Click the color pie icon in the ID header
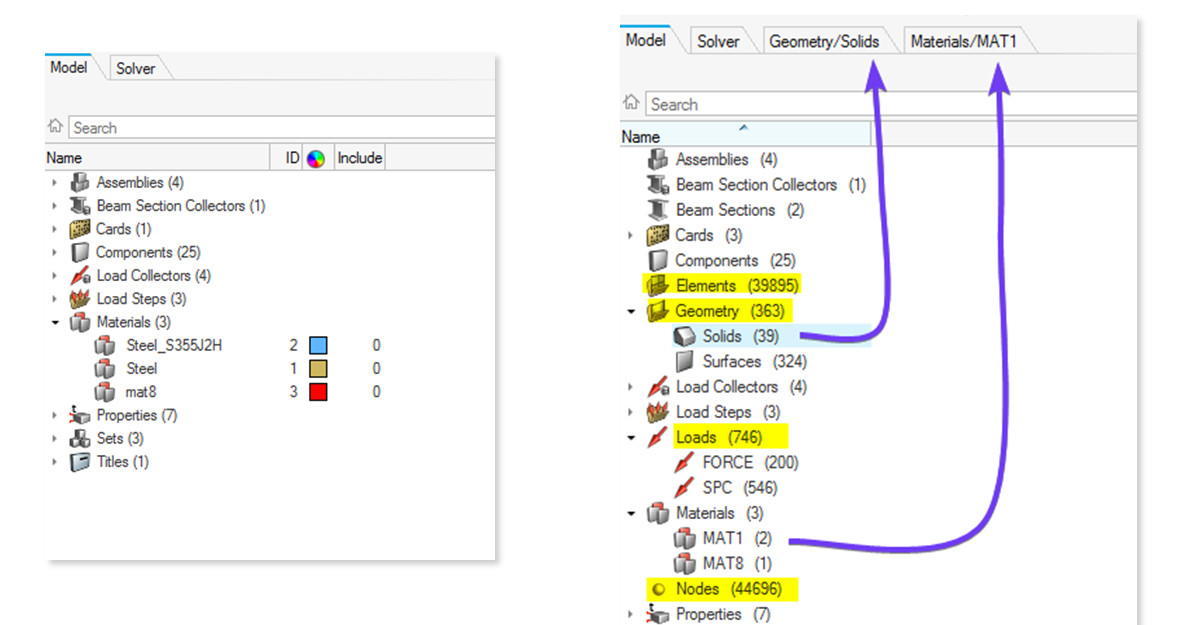Screen dimensions: 1200x625 (x=317, y=157)
